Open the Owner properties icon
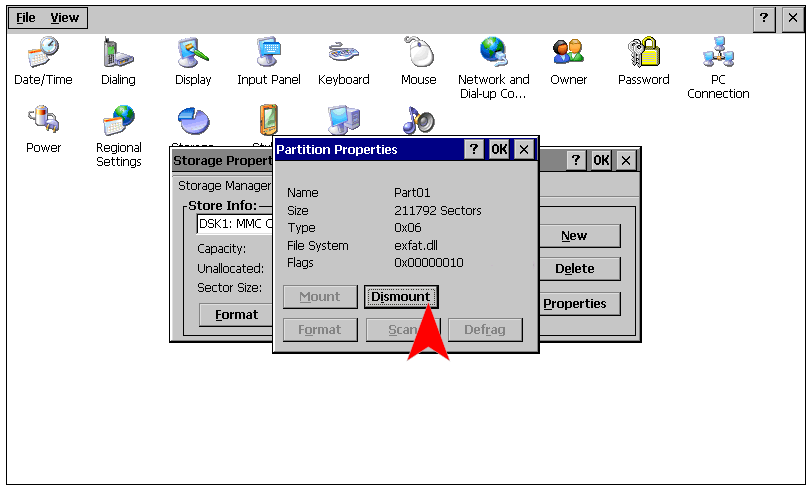Screen dimensions: 809x487 [568, 52]
